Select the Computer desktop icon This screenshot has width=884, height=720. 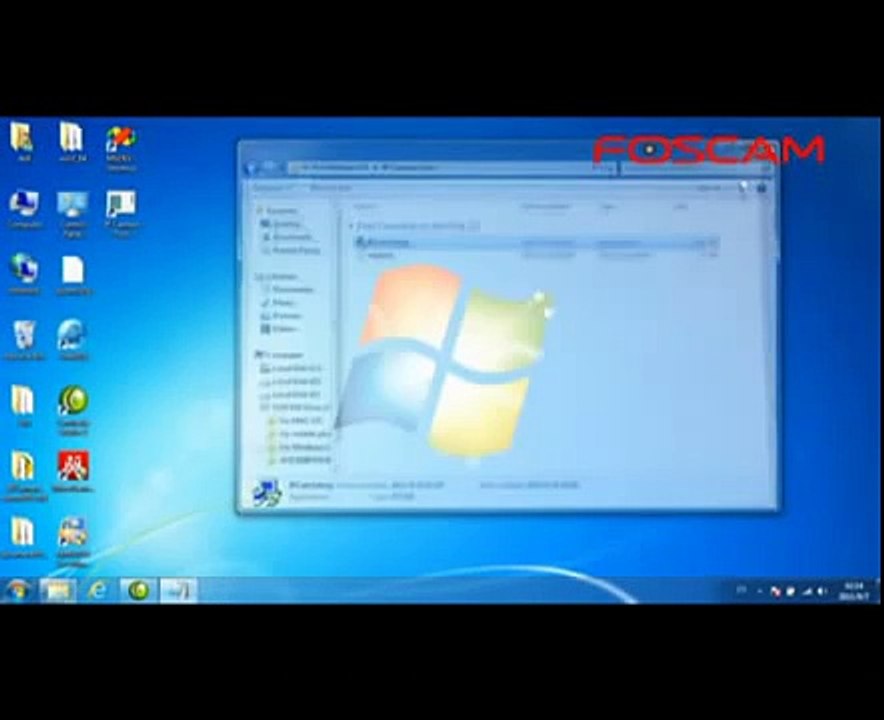(24, 209)
